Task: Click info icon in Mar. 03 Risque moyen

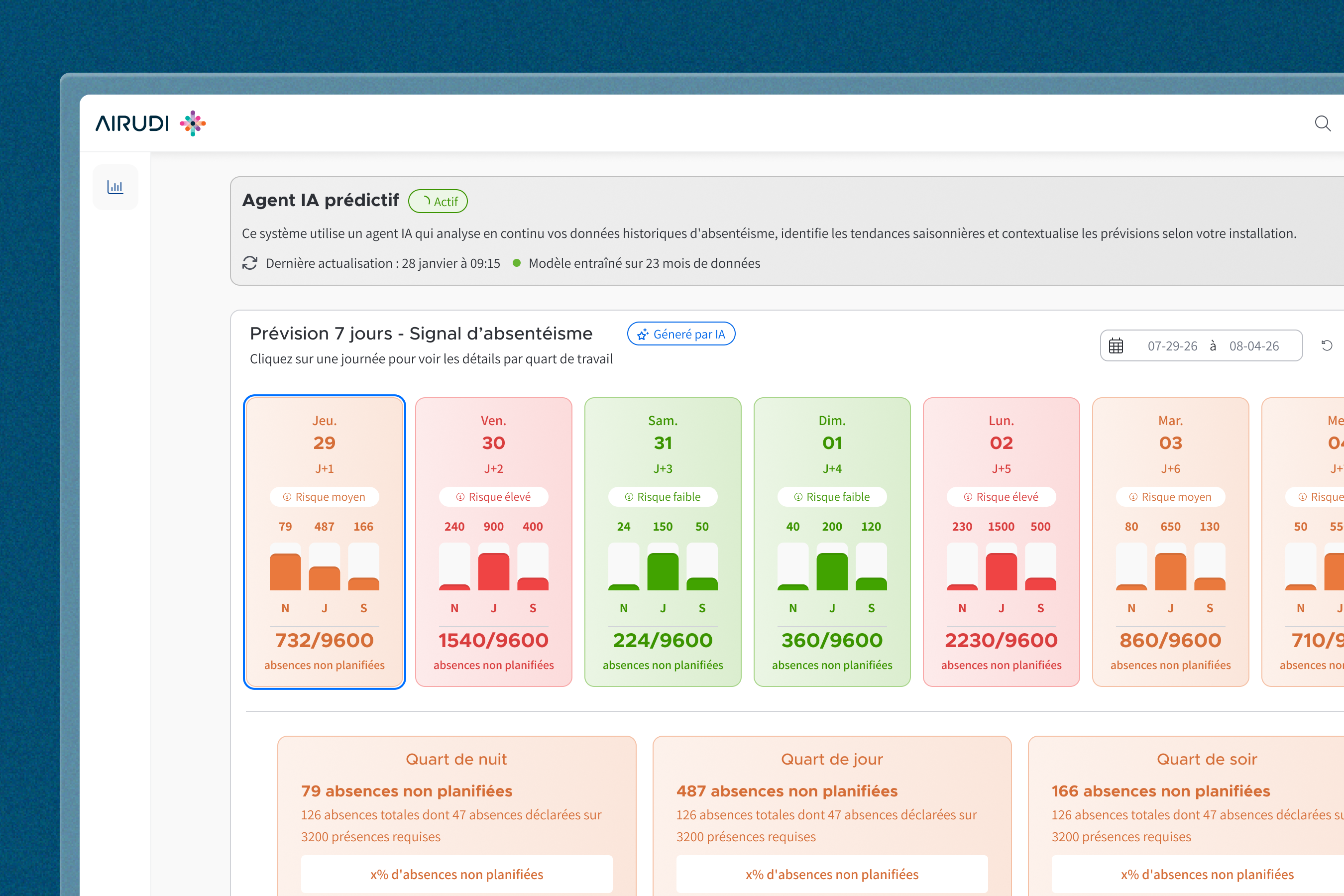Action: coord(1133,497)
